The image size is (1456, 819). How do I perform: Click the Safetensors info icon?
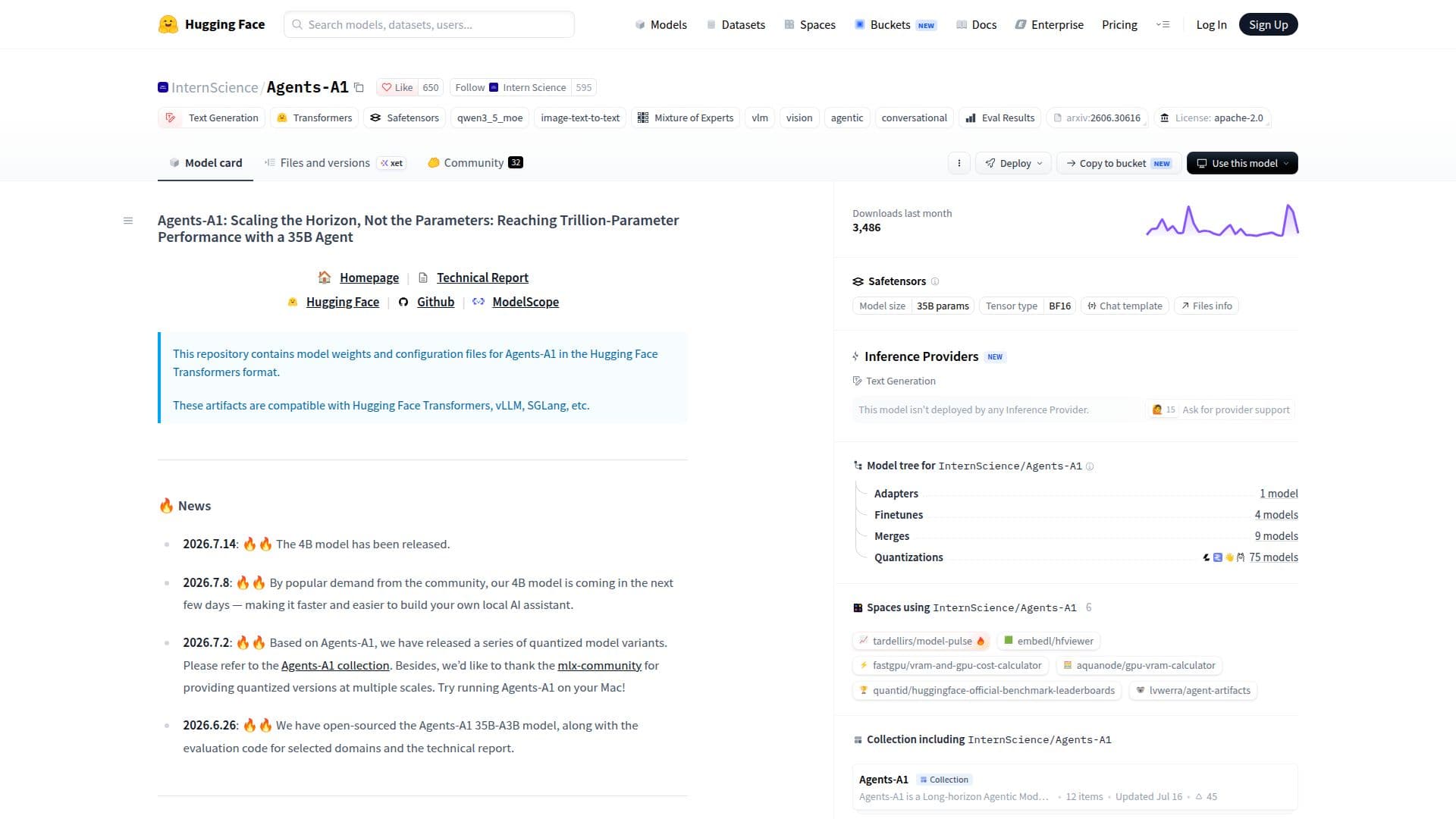(935, 281)
